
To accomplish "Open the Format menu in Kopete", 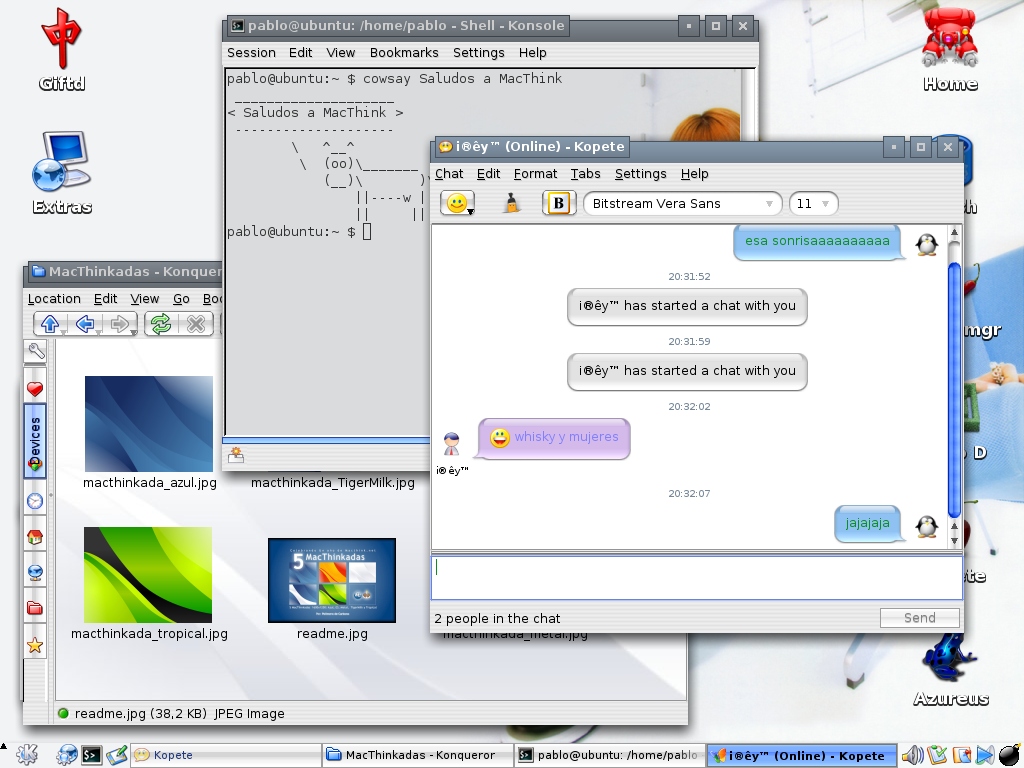I will (x=535, y=174).
